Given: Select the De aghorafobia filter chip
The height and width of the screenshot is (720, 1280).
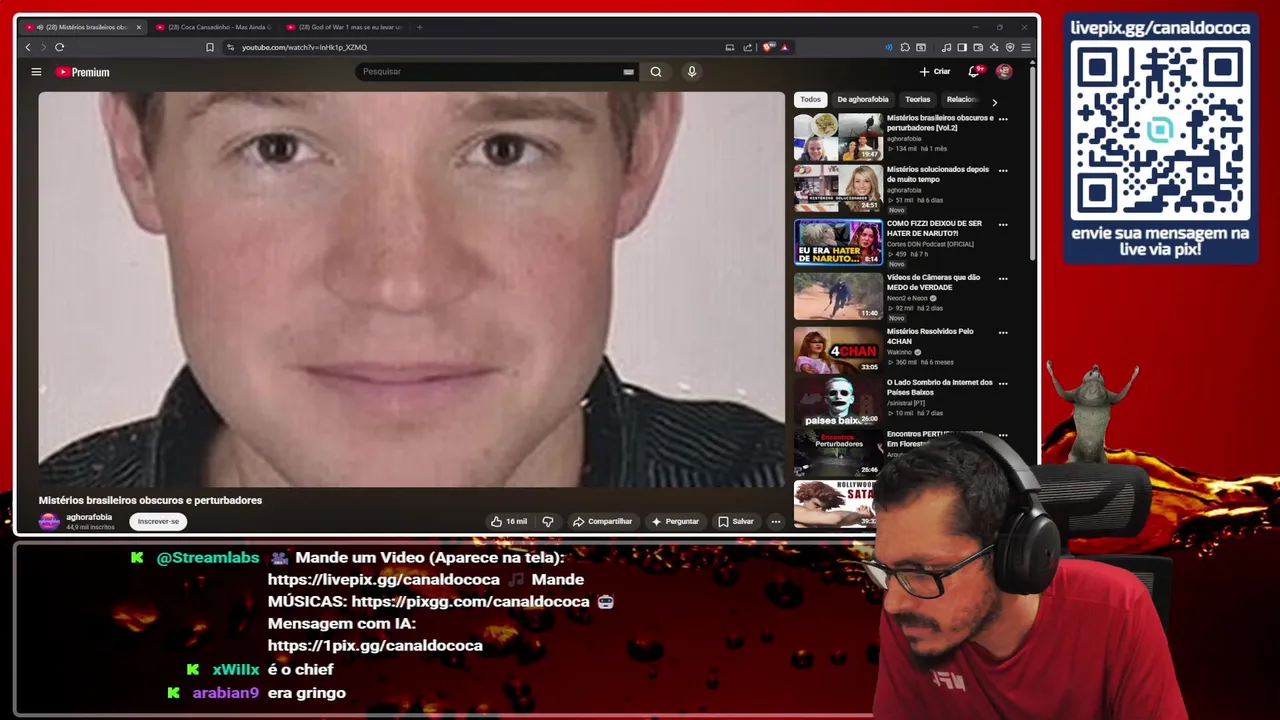Looking at the screenshot, I should (863, 100).
